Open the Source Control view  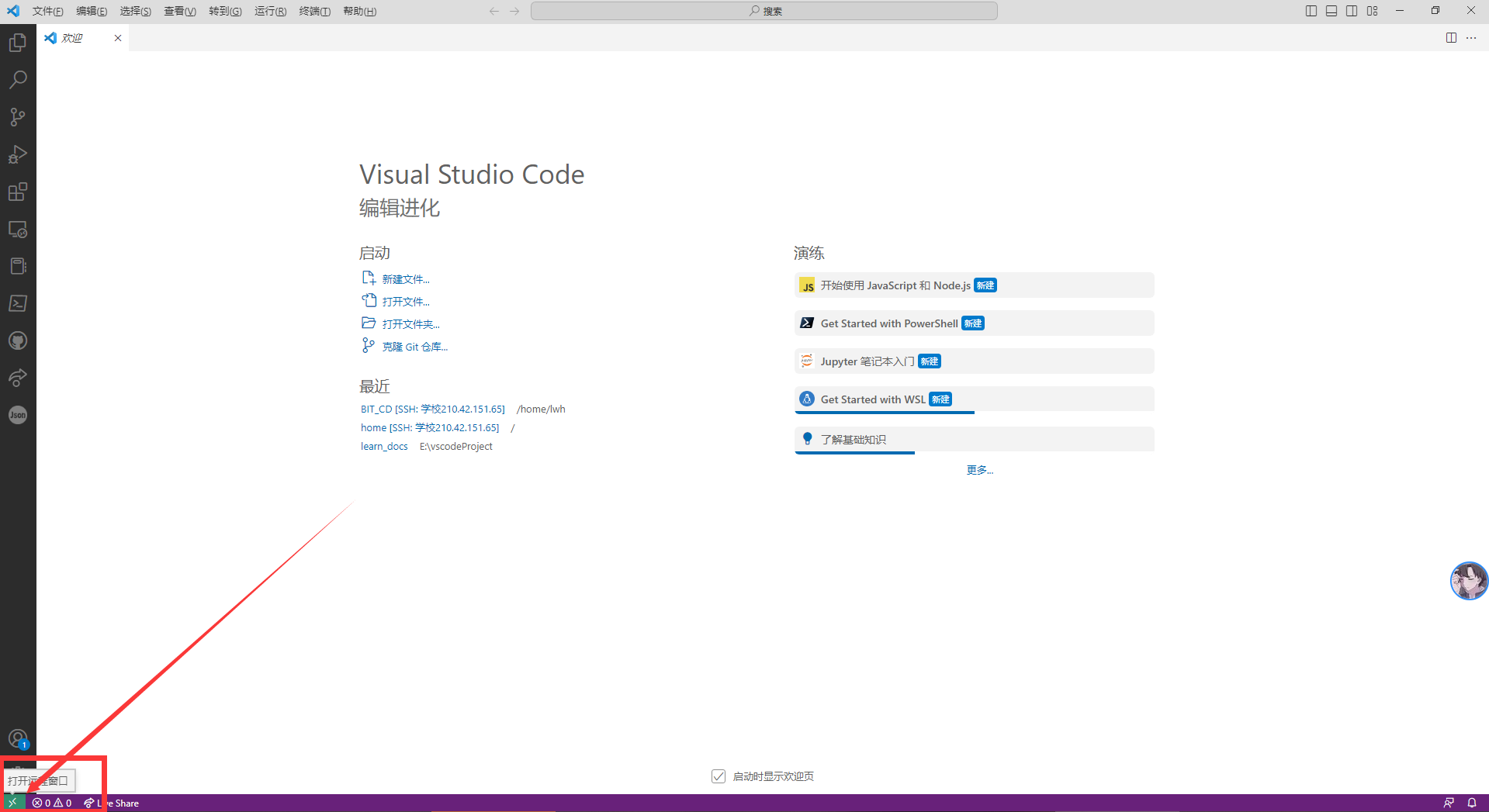tap(18, 117)
